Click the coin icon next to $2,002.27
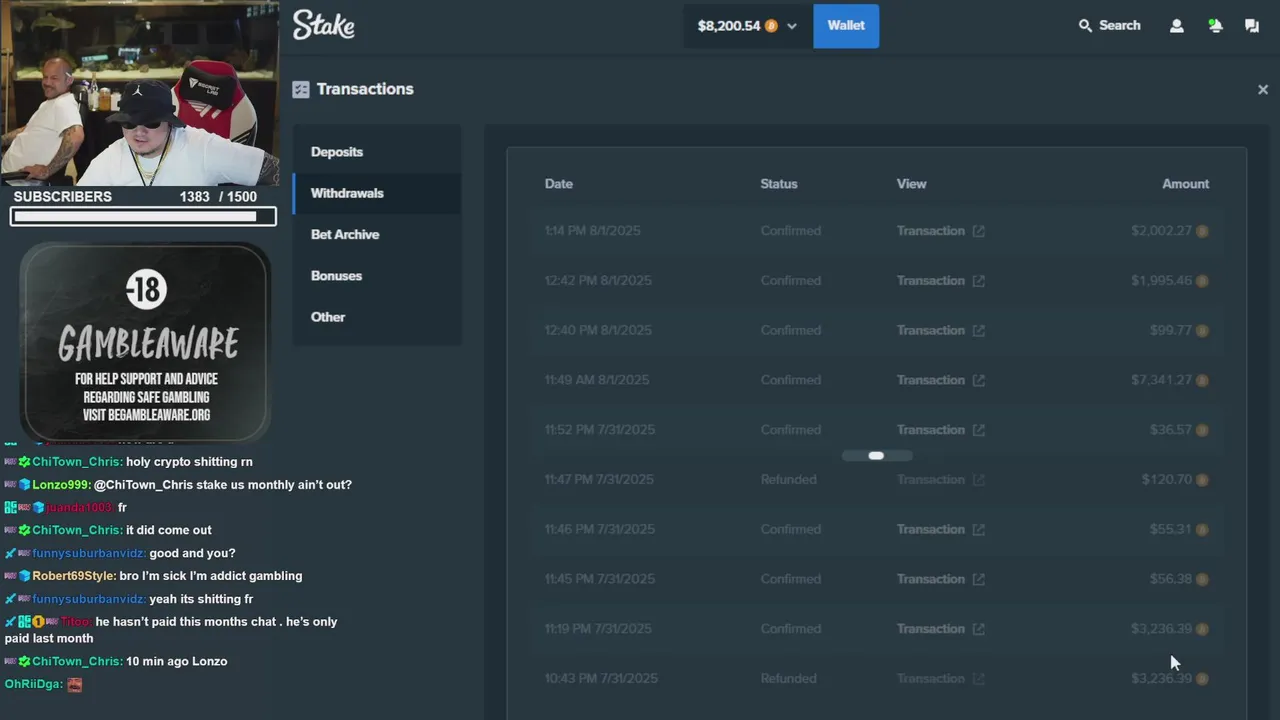 (x=1202, y=231)
